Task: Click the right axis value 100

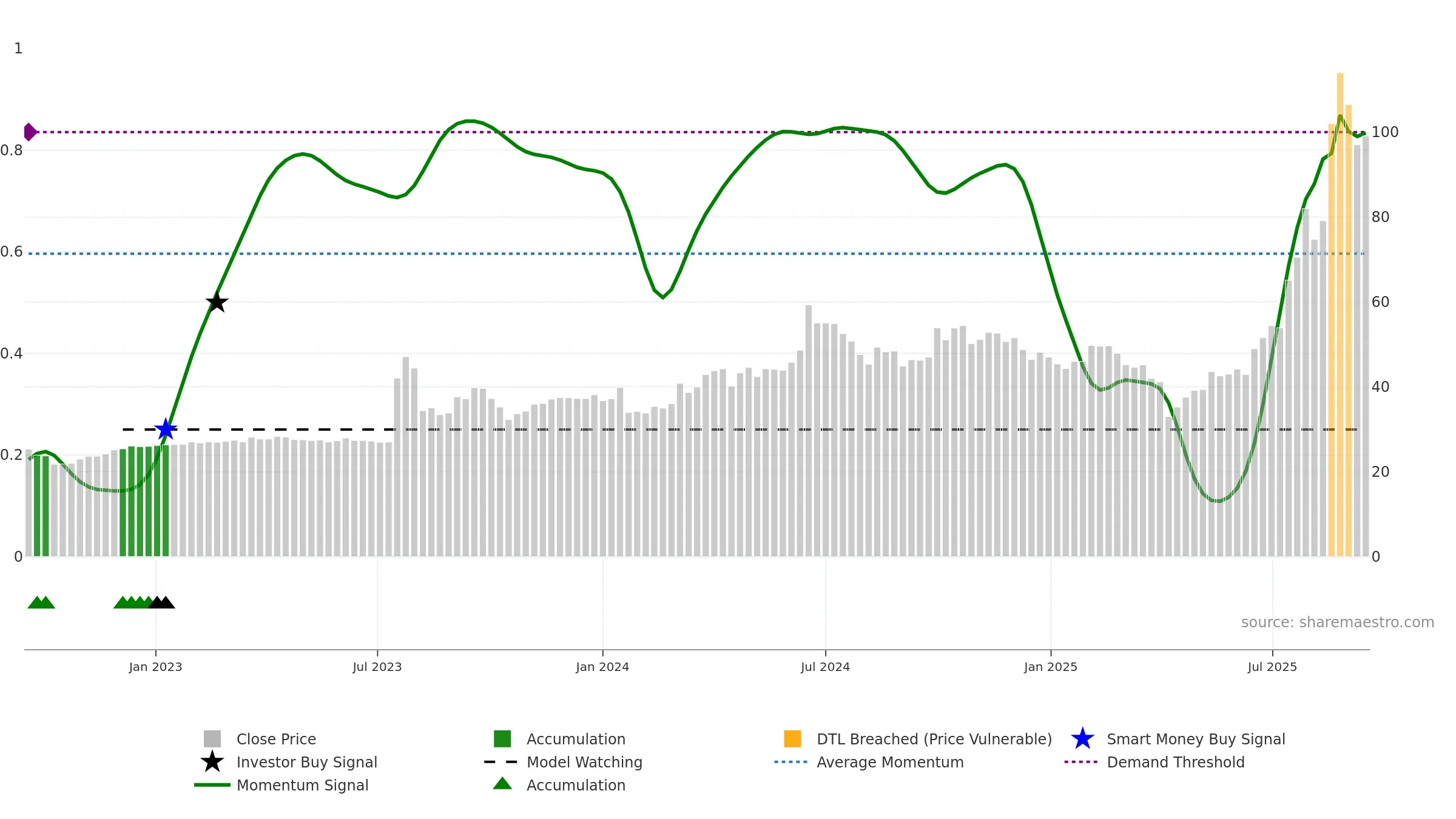Action: click(1385, 132)
